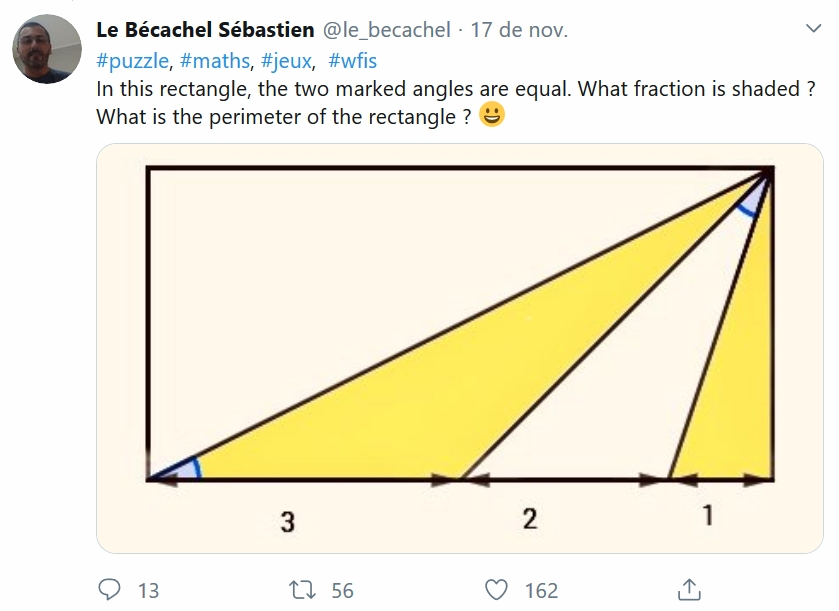
Task: Click the perimeter question text line
Action: pos(284,117)
